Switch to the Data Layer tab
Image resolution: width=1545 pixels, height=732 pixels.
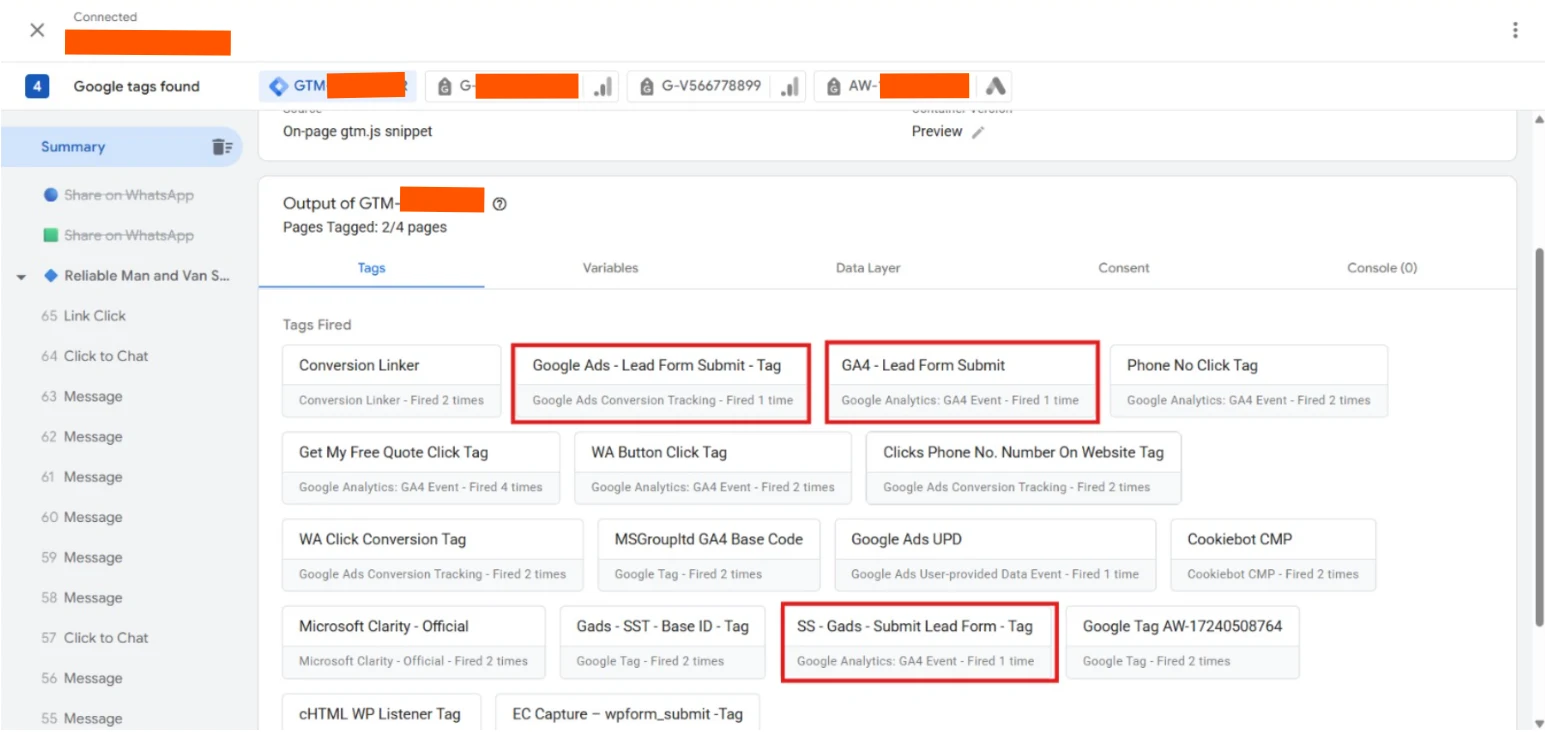click(868, 268)
